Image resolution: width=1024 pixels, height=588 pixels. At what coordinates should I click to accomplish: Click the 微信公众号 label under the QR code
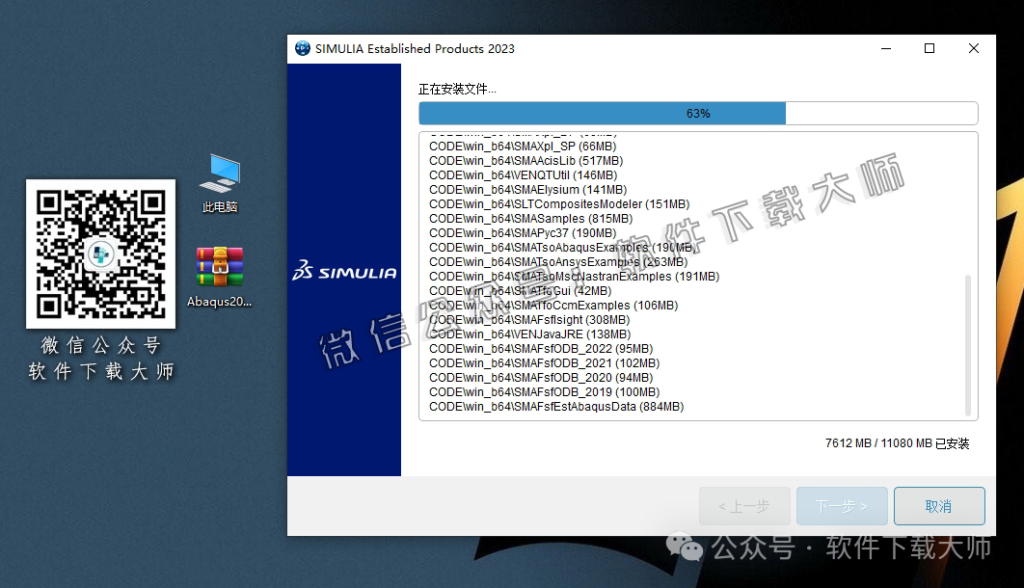(x=99, y=345)
